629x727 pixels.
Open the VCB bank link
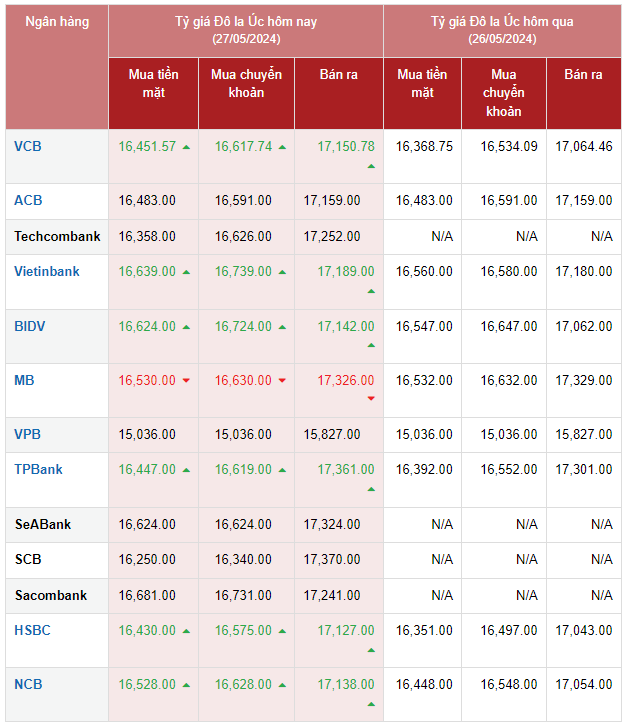click(28, 146)
